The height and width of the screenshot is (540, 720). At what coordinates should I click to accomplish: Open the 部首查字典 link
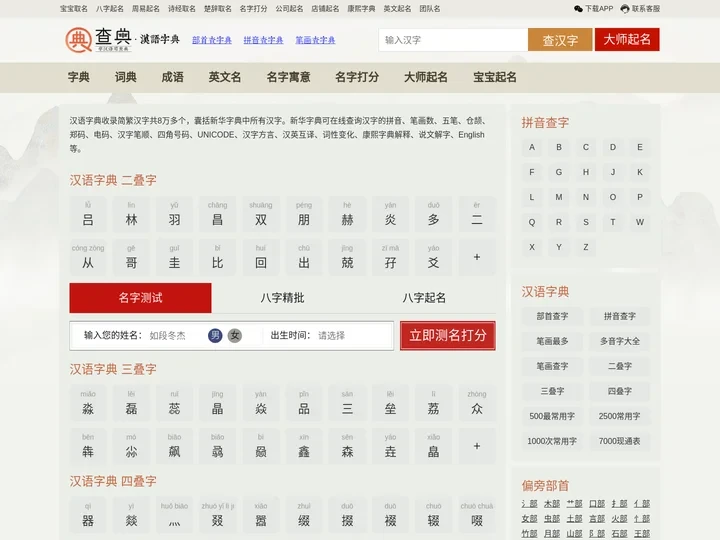(212, 40)
